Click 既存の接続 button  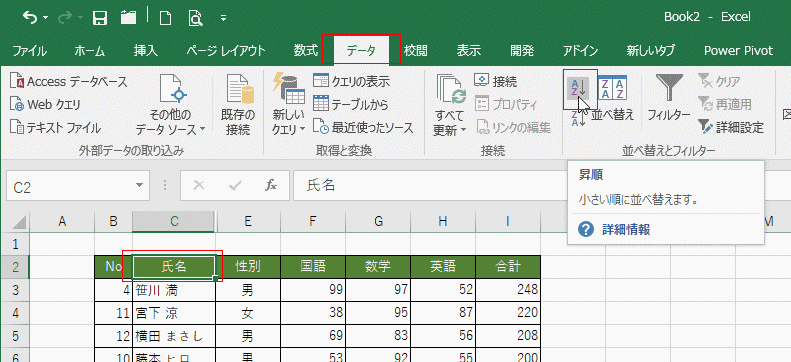pos(238,105)
